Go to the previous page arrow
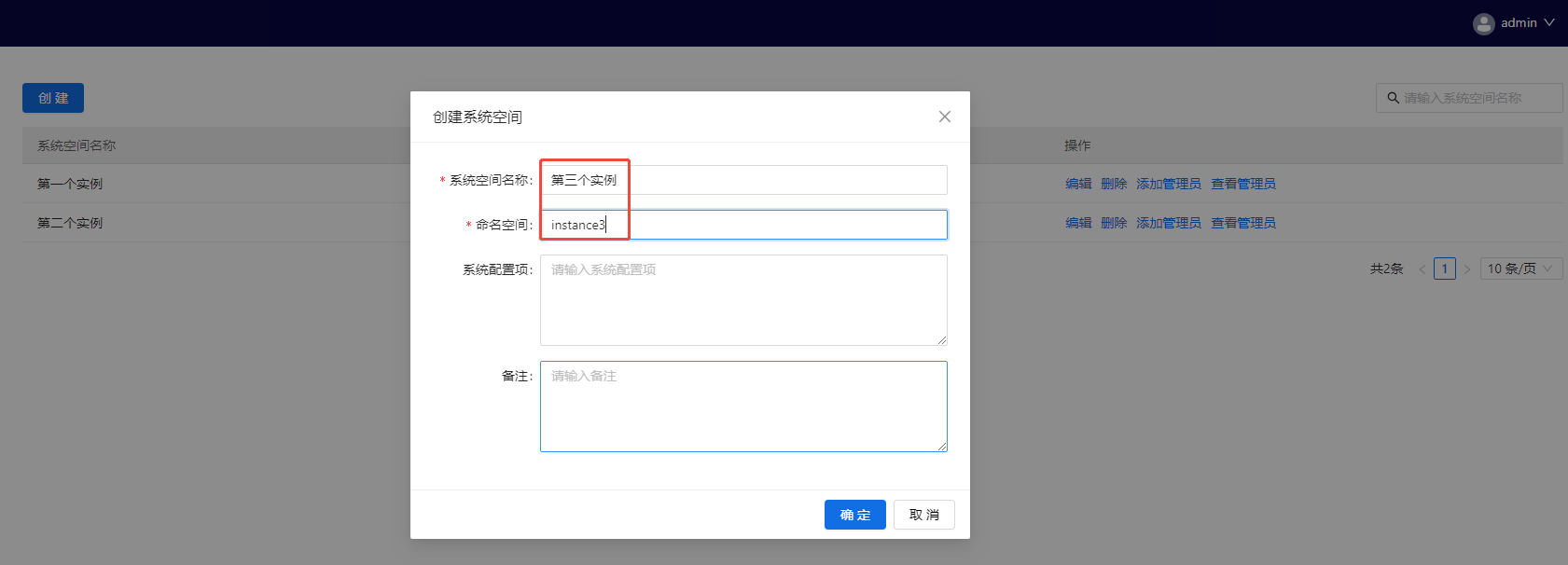This screenshot has width=1568, height=565. [x=1422, y=269]
